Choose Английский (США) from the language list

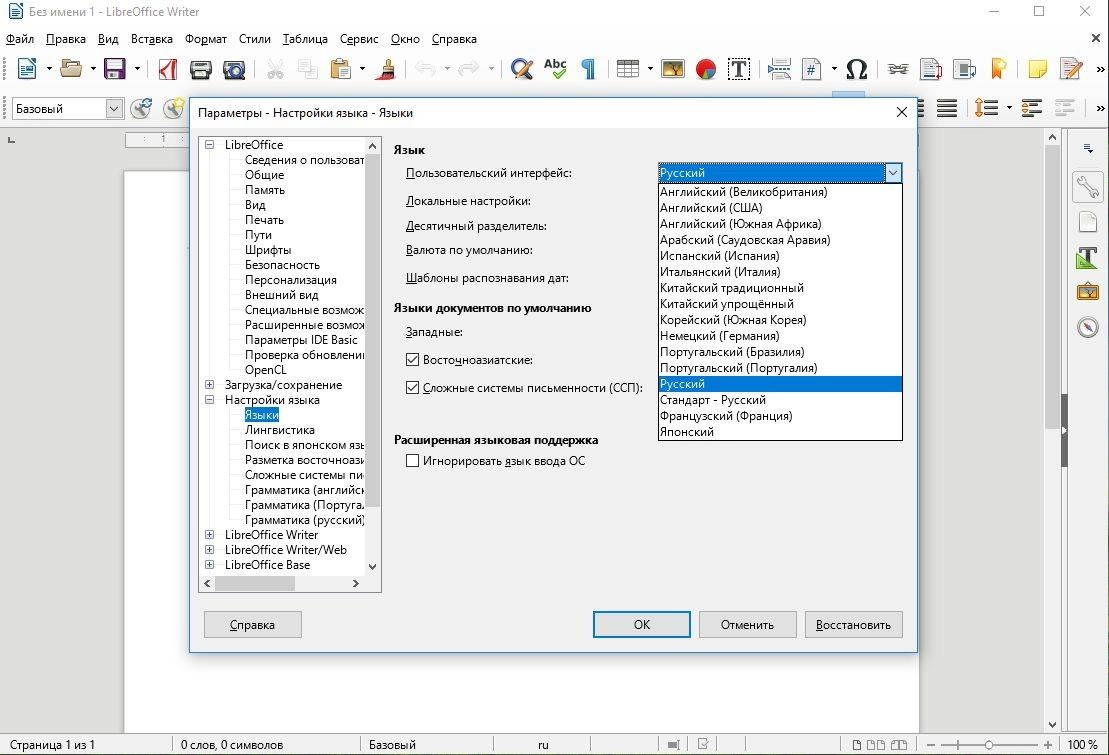click(780, 208)
